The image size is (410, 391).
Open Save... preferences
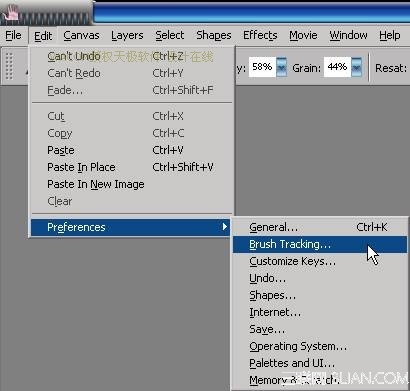320,329
